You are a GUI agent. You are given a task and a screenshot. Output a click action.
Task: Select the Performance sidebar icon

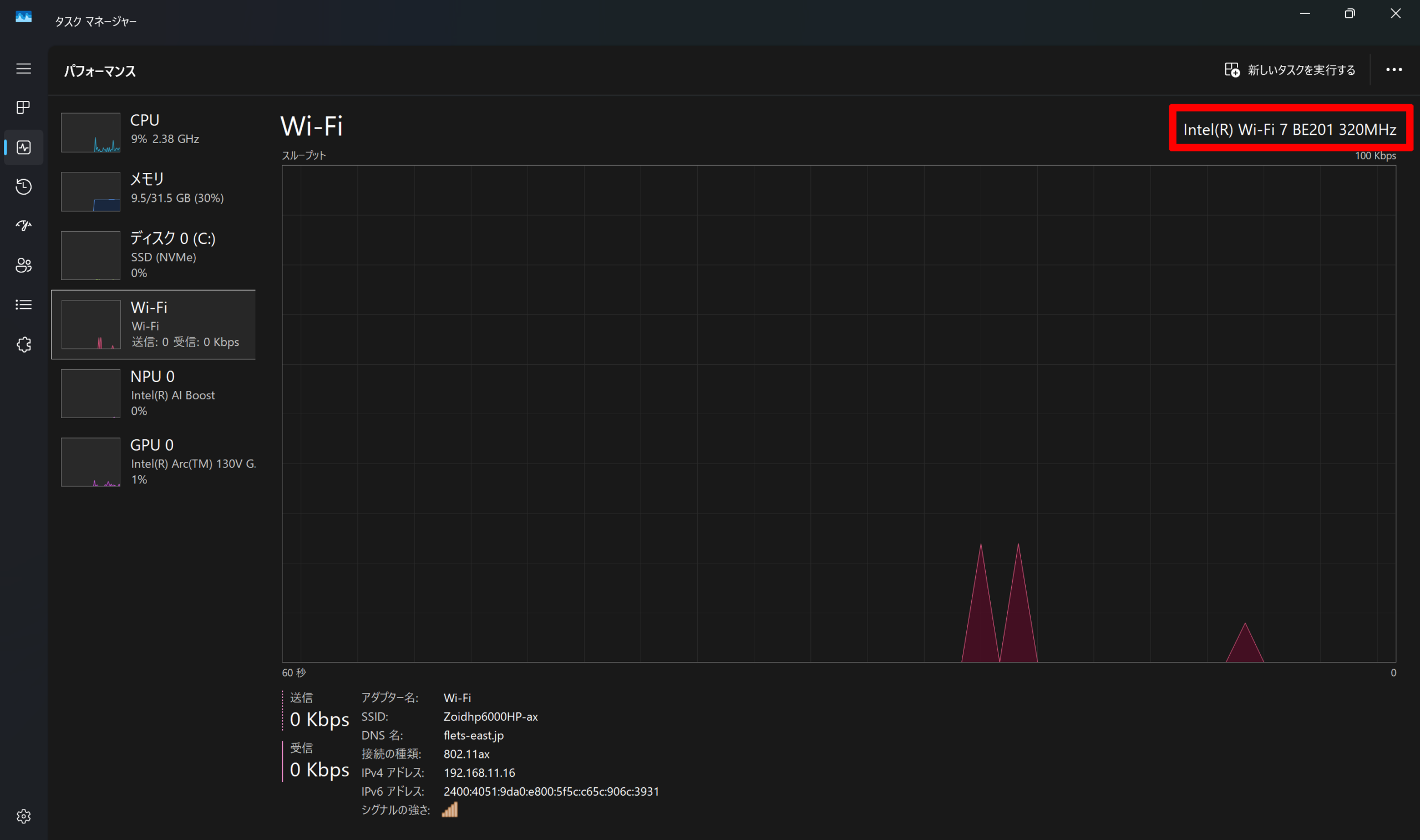pyautogui.click(x=23, y=147)
